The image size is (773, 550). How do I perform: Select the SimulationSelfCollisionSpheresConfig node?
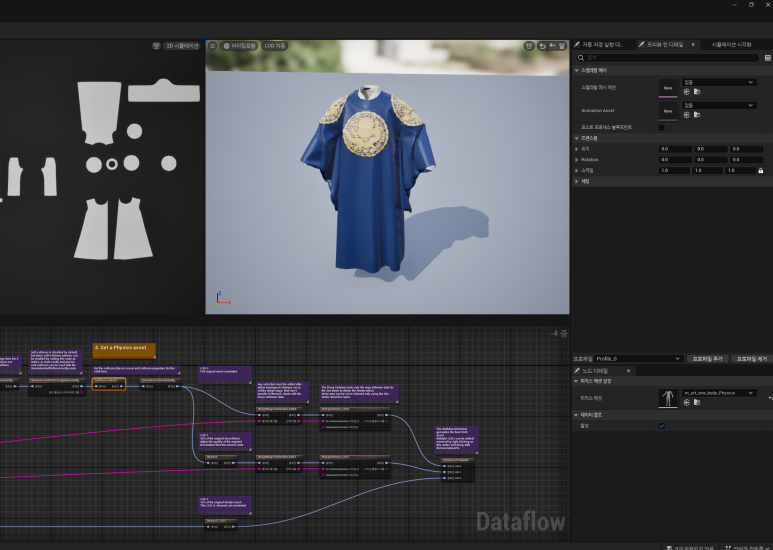click(x=57, y=386)
